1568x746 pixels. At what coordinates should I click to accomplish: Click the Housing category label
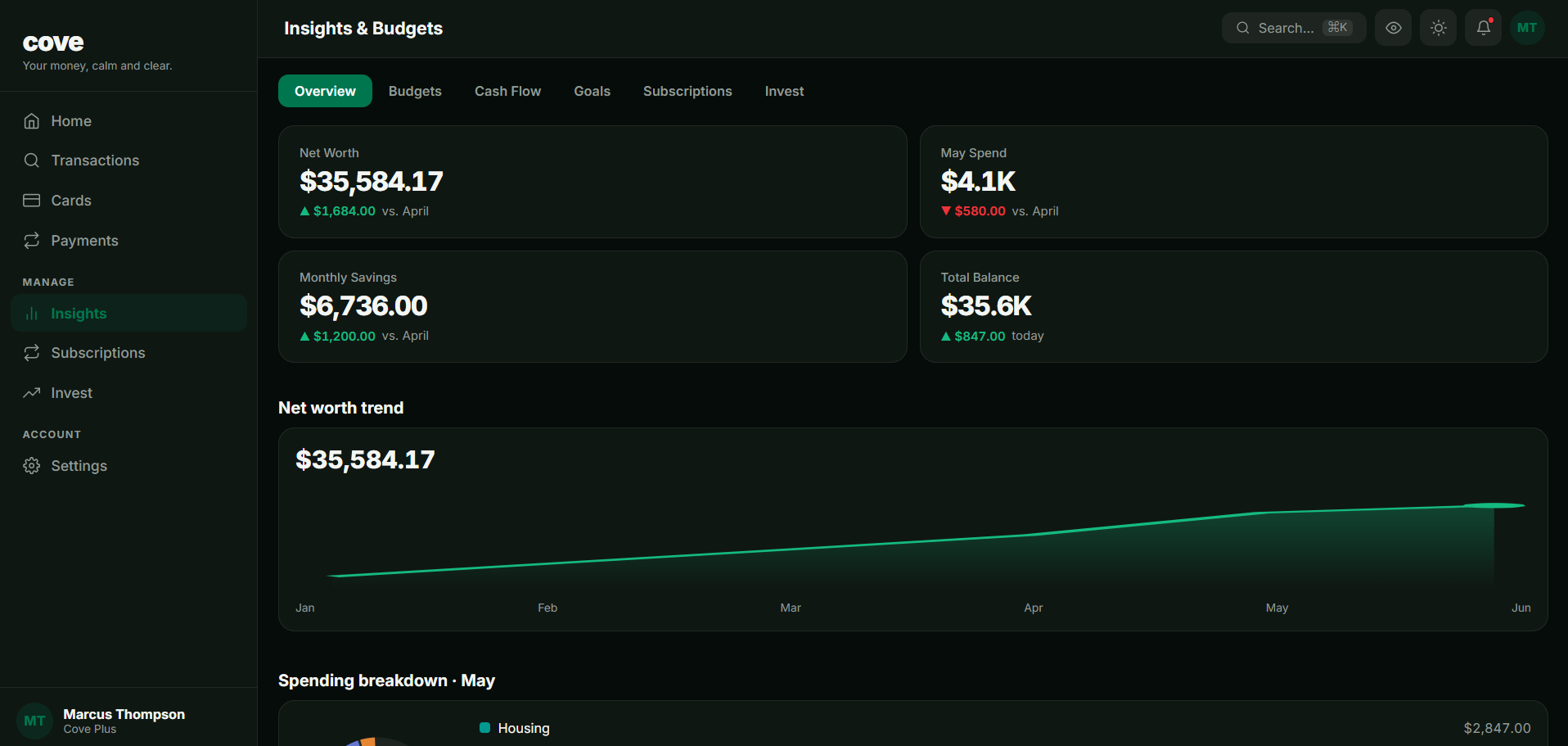(524, 728)
